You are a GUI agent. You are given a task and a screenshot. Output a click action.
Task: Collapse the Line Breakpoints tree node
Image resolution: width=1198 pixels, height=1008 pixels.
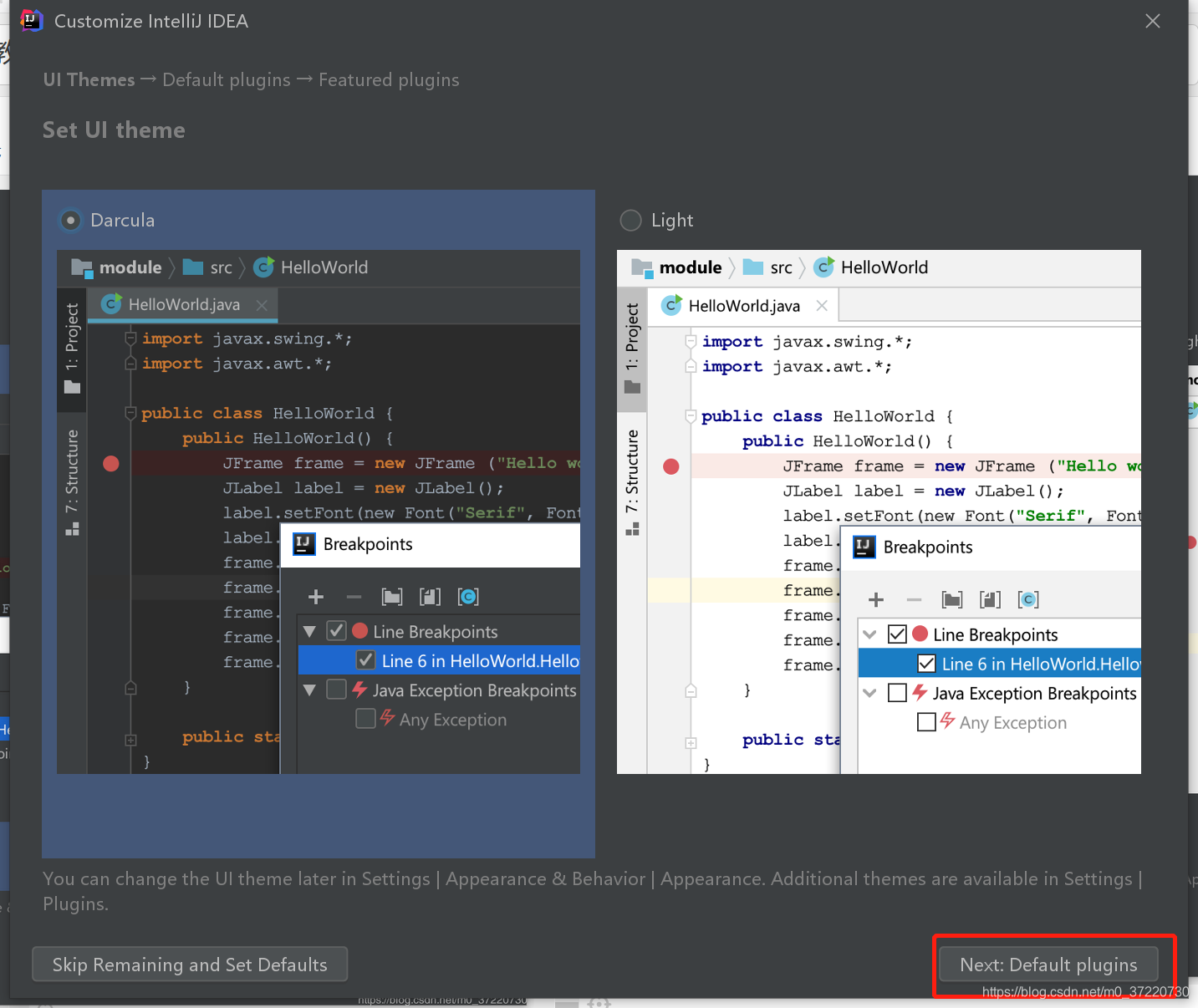[309, 631]
